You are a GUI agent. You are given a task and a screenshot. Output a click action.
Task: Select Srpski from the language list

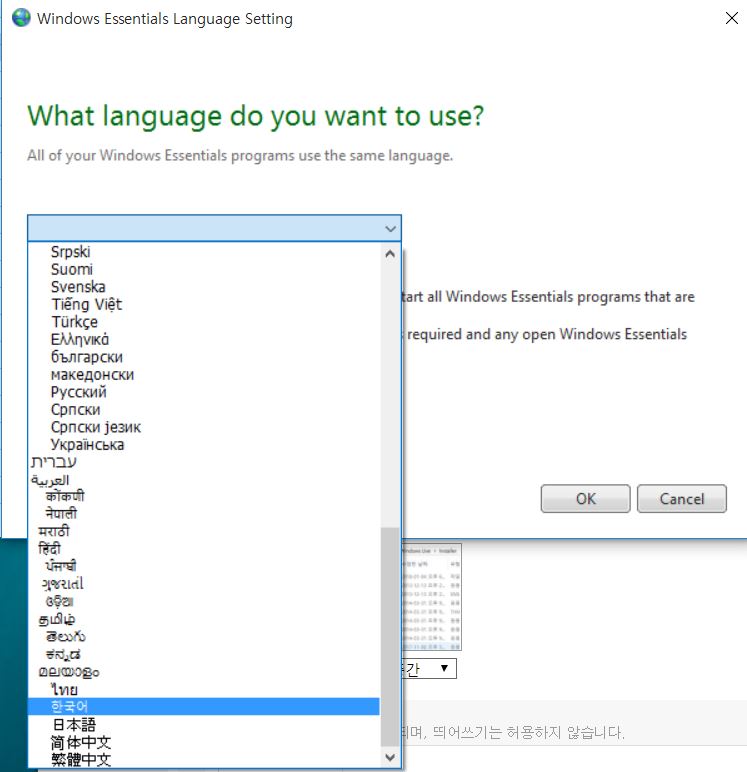204,252
